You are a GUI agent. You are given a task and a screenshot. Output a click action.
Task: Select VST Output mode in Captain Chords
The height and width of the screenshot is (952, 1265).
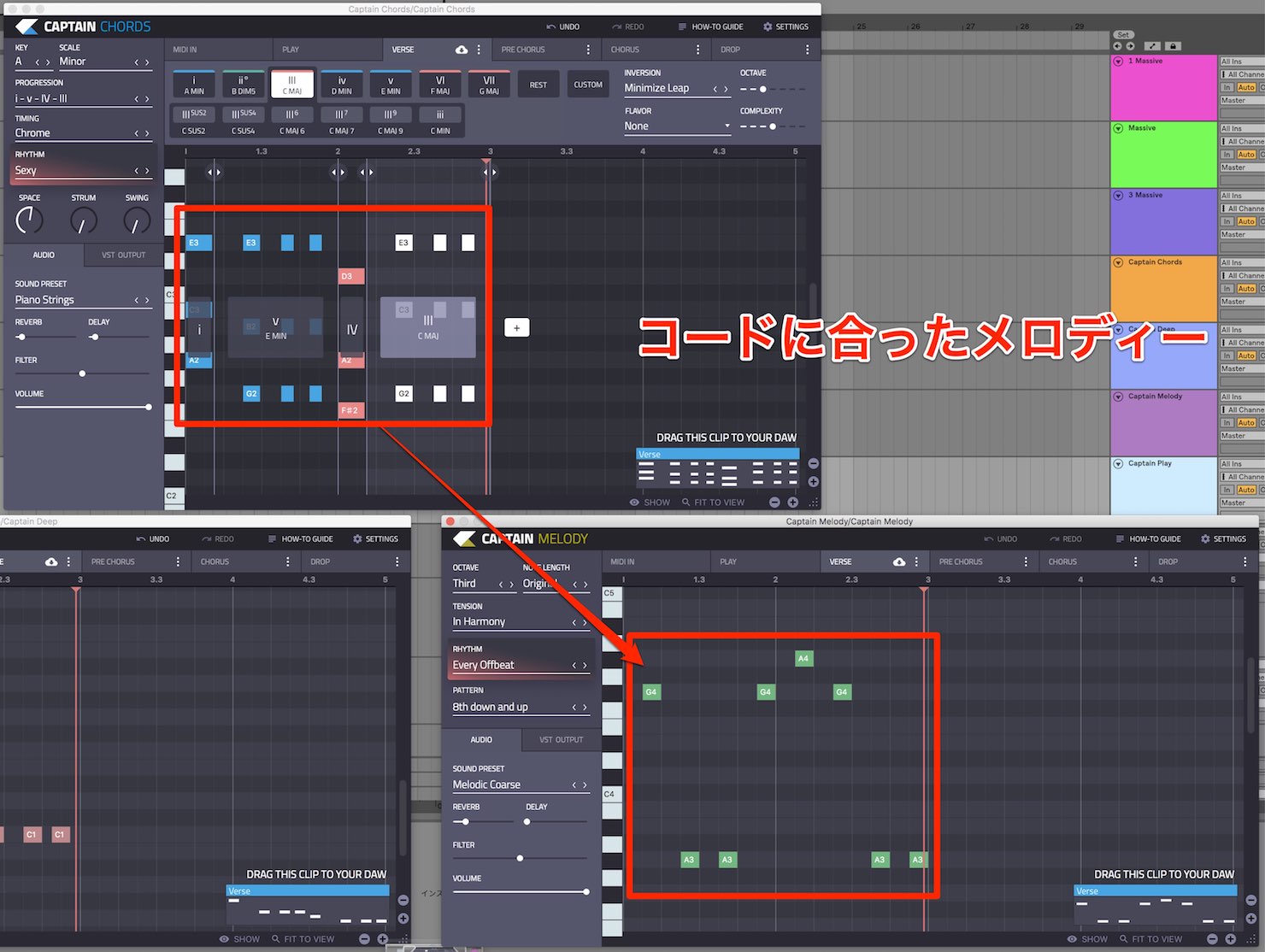123,255
